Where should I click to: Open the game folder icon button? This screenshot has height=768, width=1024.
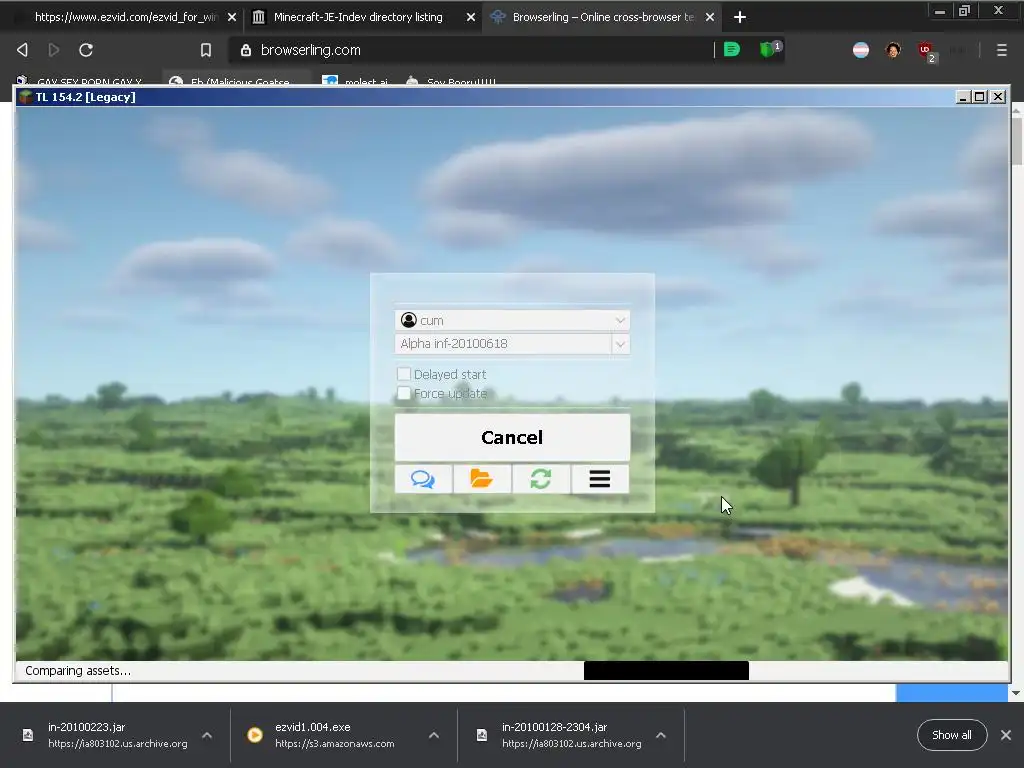(482, 479)
